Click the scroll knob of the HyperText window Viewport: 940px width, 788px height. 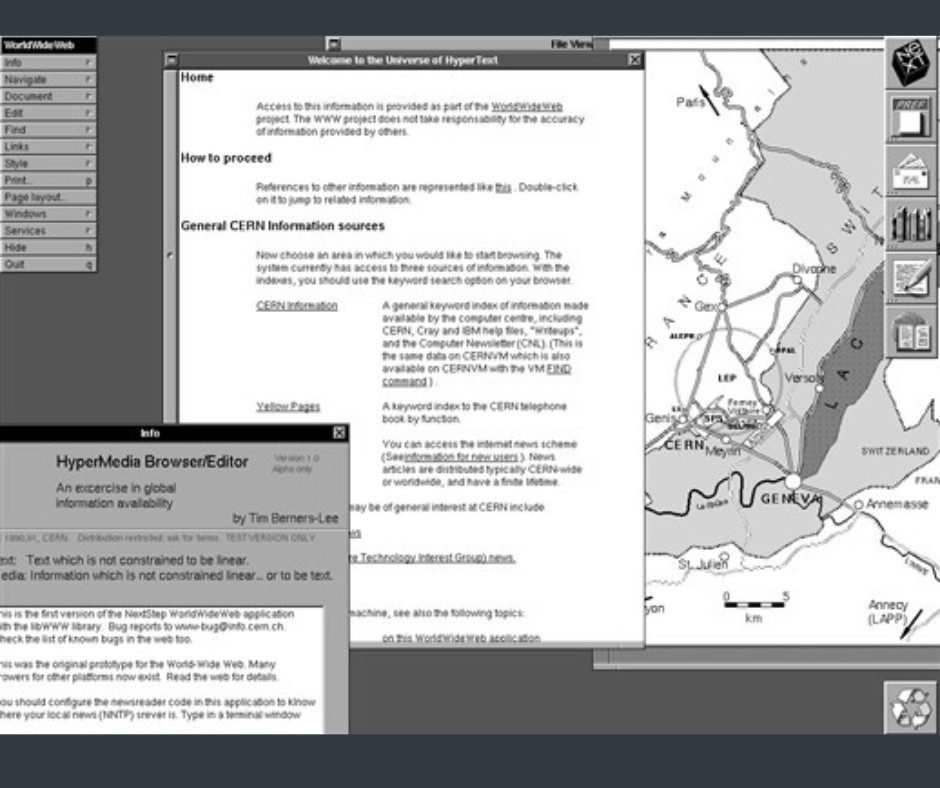pos(170,255)
